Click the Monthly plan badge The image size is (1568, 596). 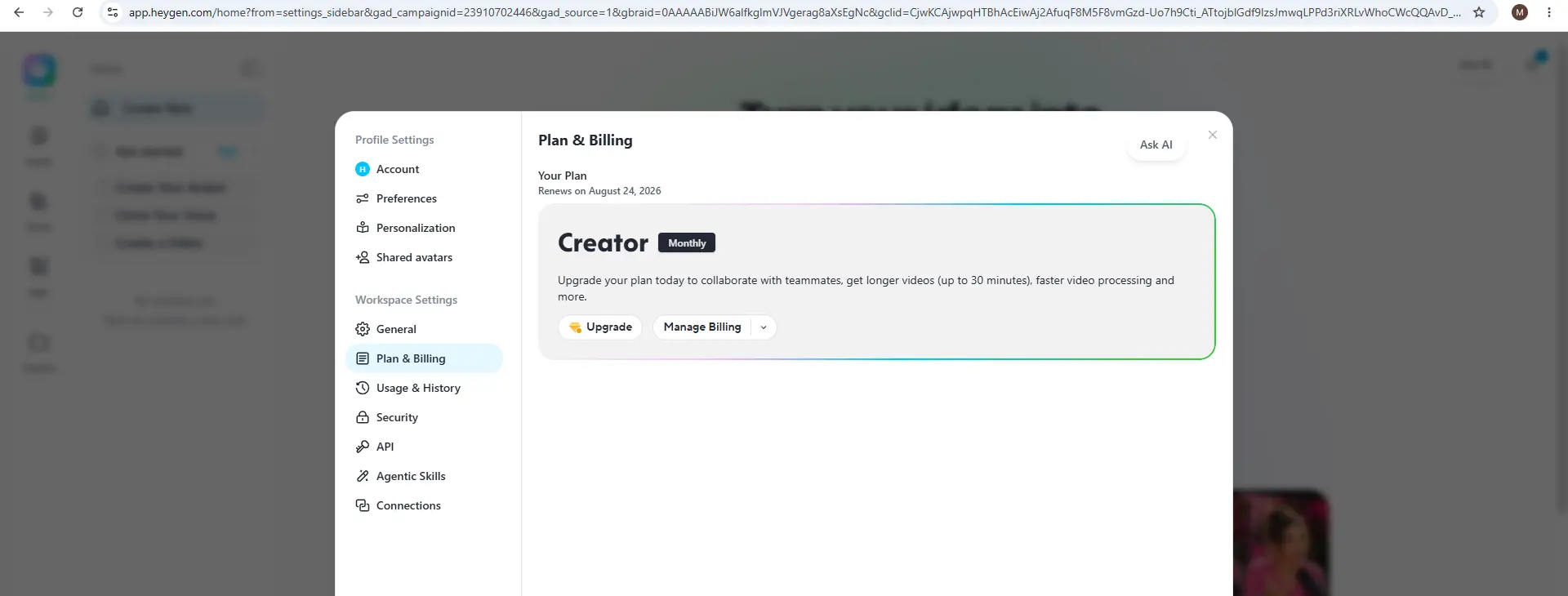687,243
